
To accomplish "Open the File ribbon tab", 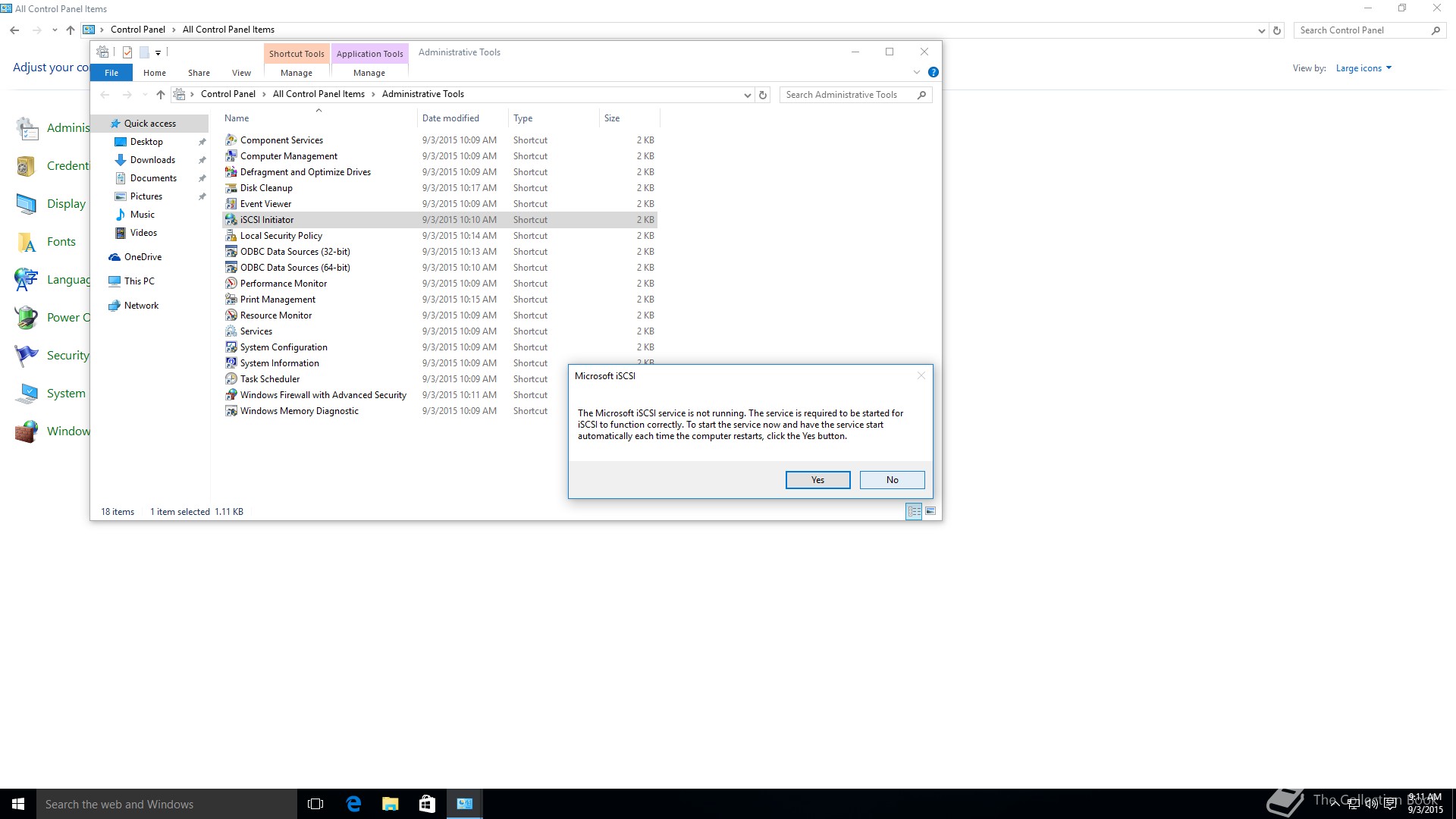I will (x=111, y=73).
